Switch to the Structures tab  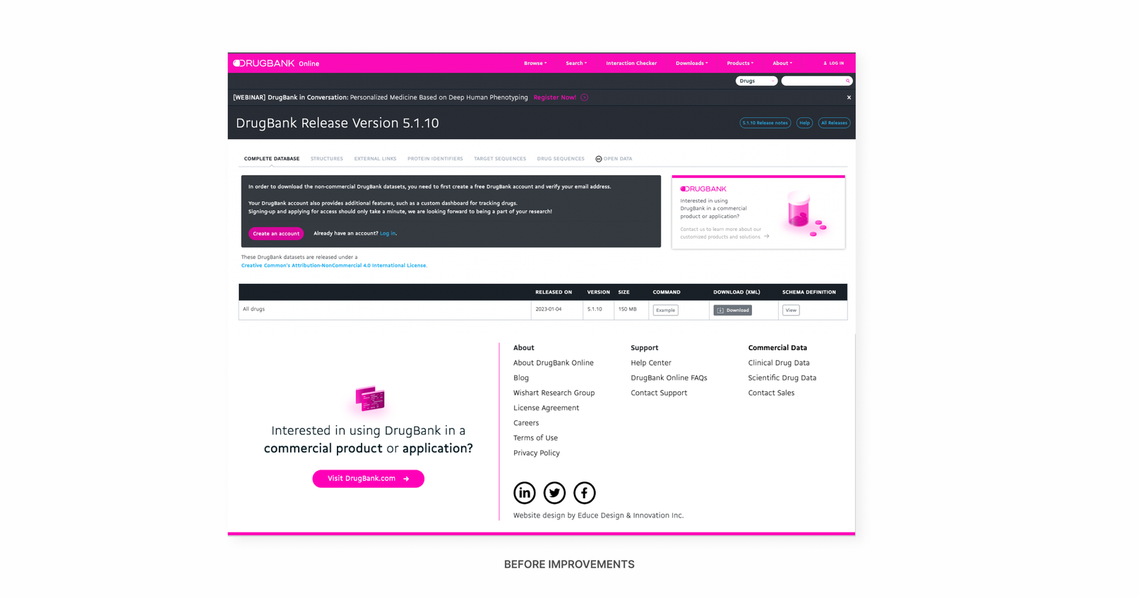coord(327,158)
